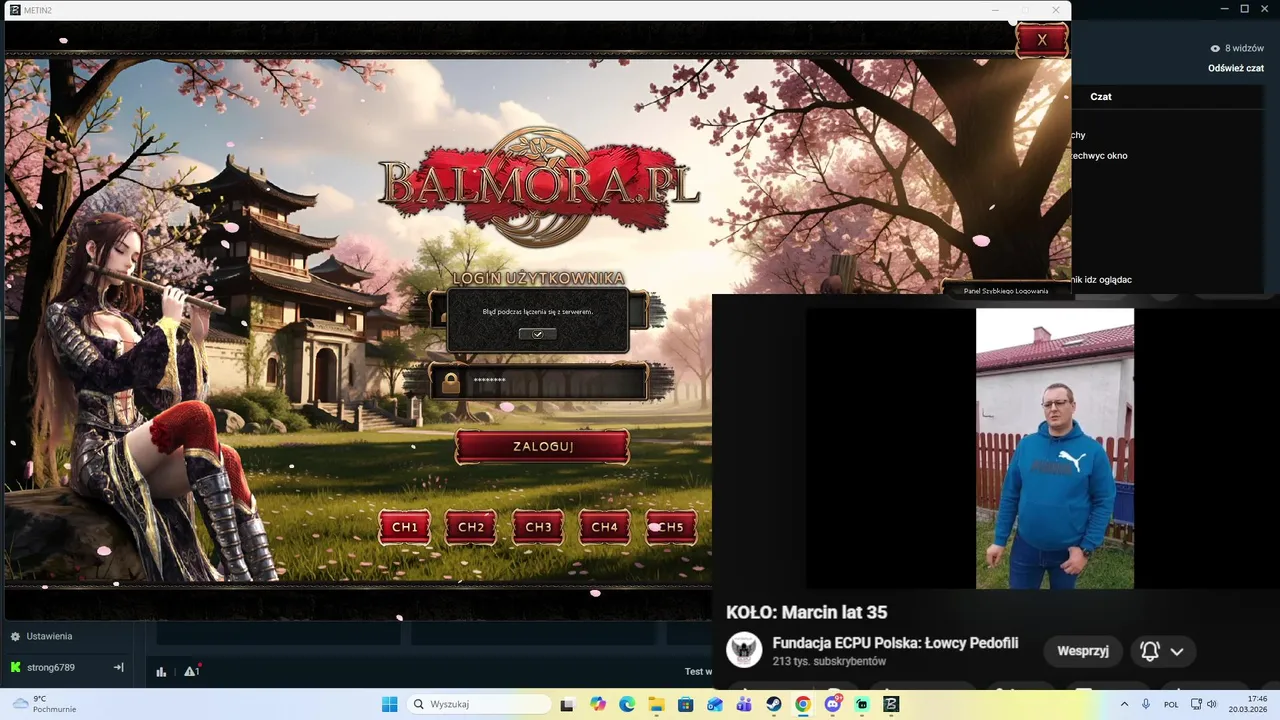
Task: Click 213 tys. subskrybentów text
Action: [x=829, y=662]
